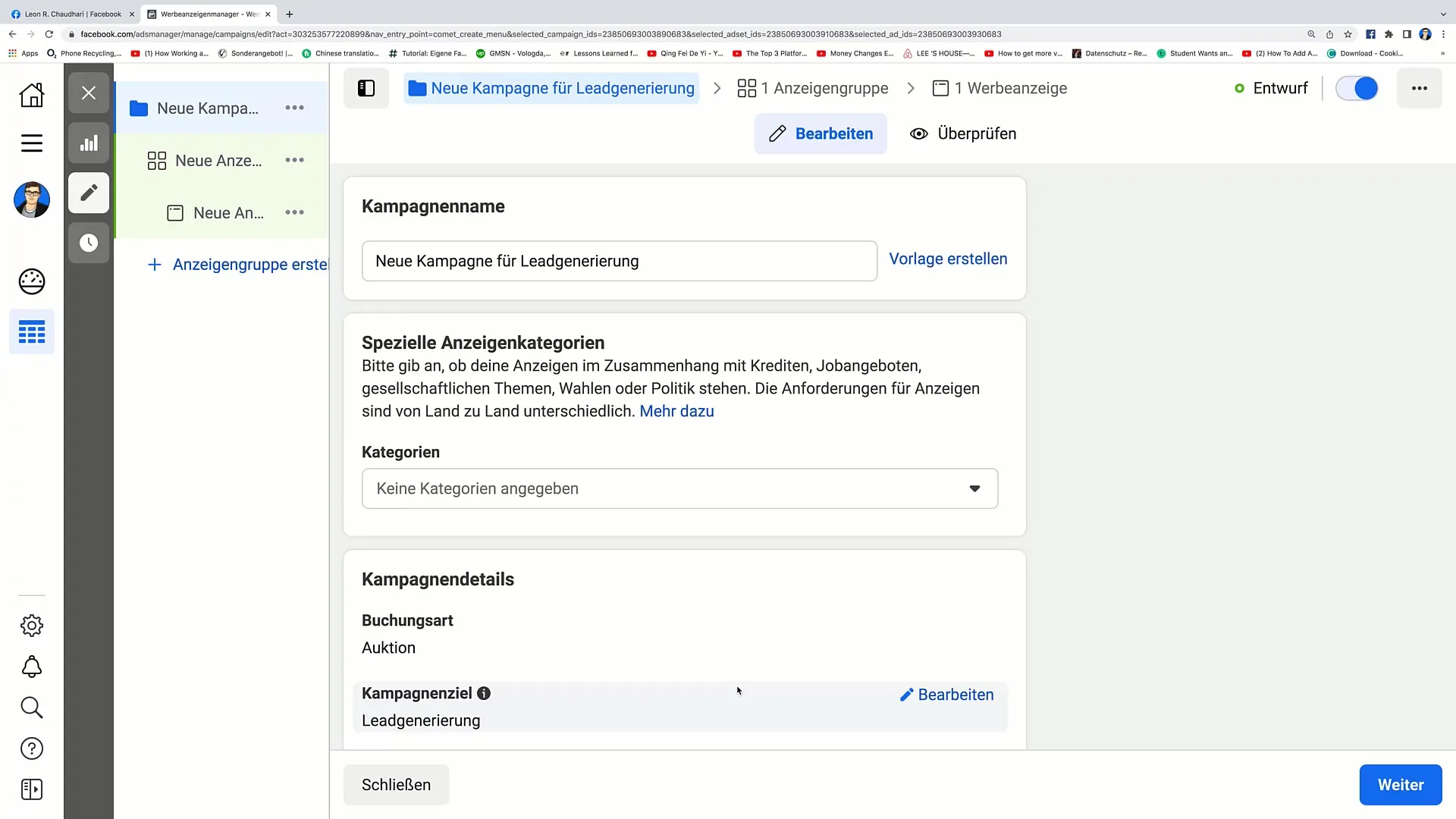The height and width of the screenshot is (819, 1456).
Task: Click the Mehr dazu info link
Action: coord(677,411)
